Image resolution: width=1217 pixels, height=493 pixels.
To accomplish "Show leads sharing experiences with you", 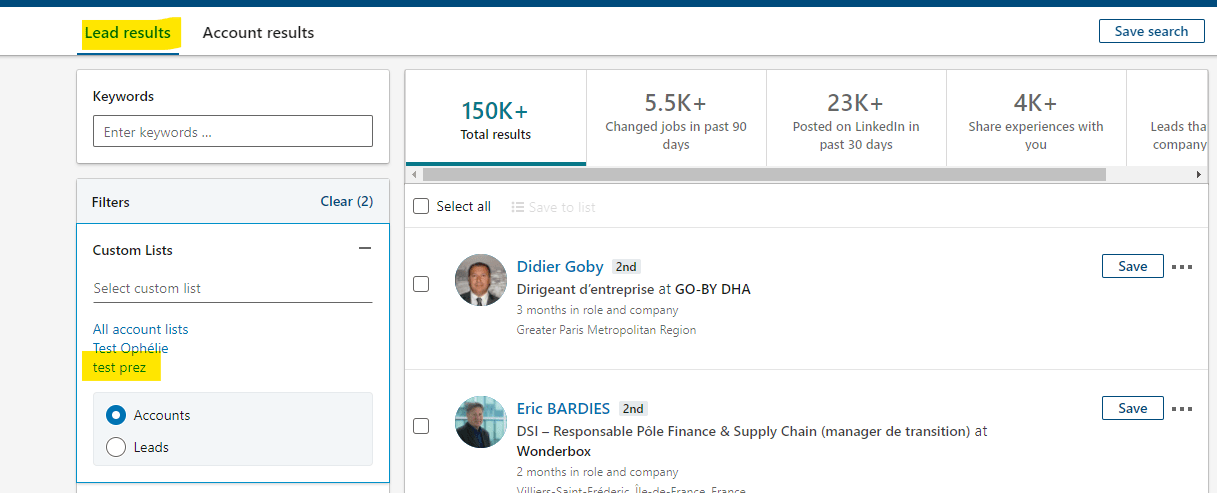I will pos(1036,117).
